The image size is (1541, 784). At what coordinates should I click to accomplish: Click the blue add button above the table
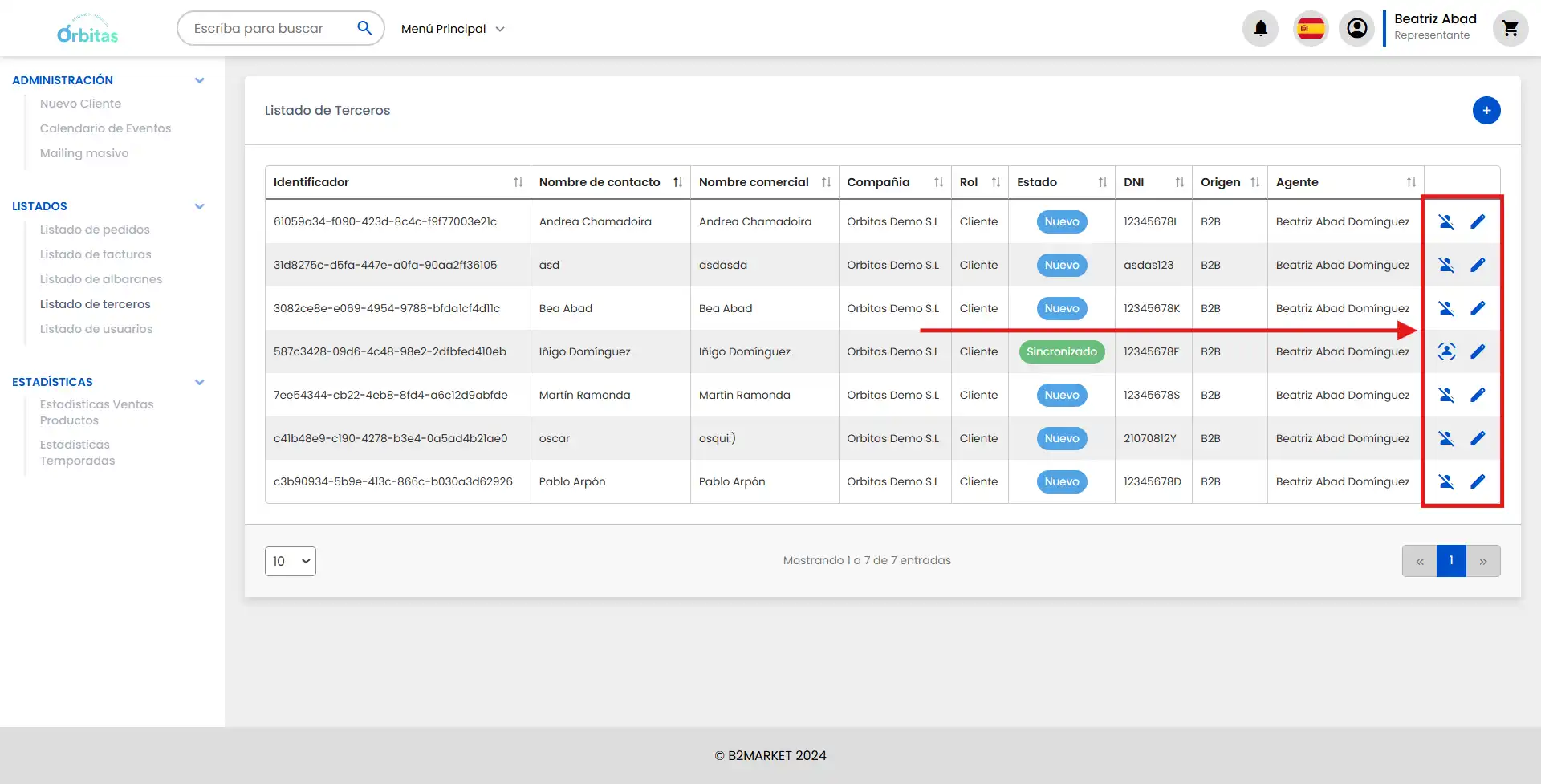click(x=1486, y=110)
